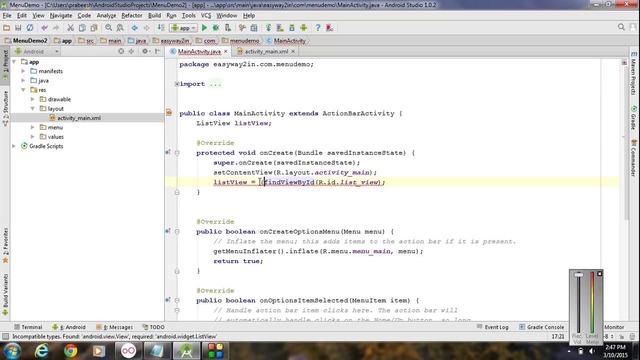Screen dimensions: 640x360
Task: Click the Windows Start button
Action: pyautogui.click(x=12, y=351)
